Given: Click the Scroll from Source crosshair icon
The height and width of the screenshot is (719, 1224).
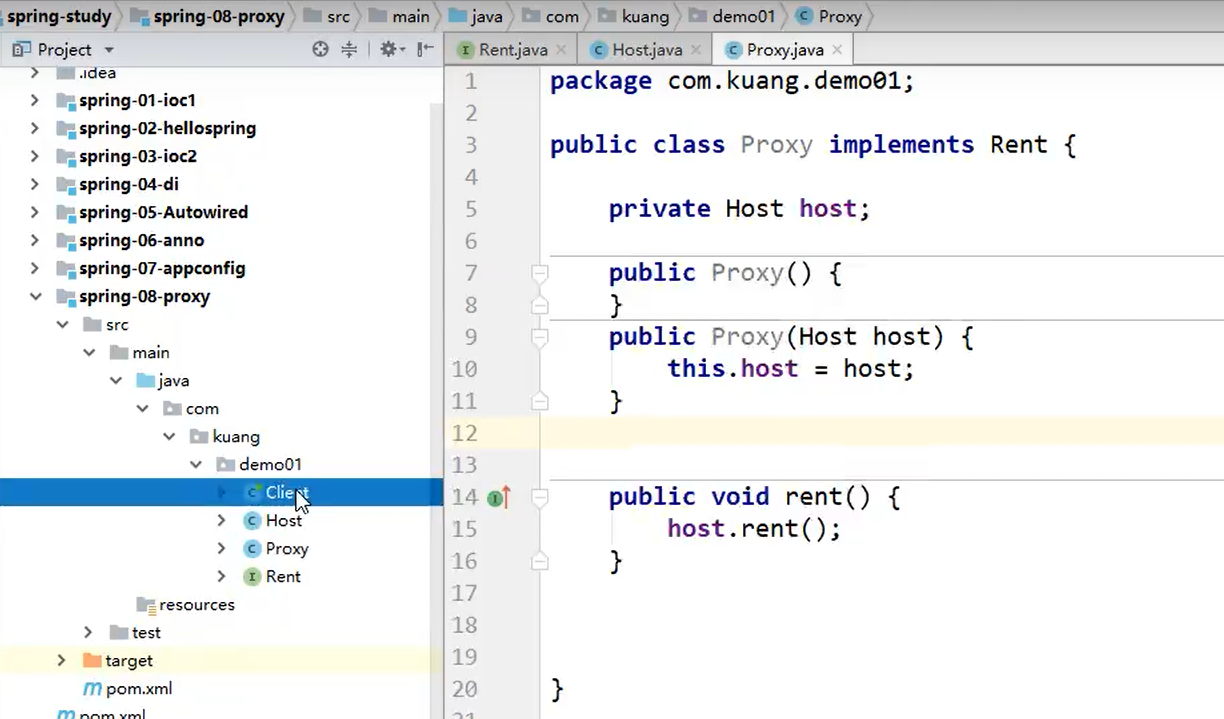Looking at the screenshot, I should click(x=320, y=49).
